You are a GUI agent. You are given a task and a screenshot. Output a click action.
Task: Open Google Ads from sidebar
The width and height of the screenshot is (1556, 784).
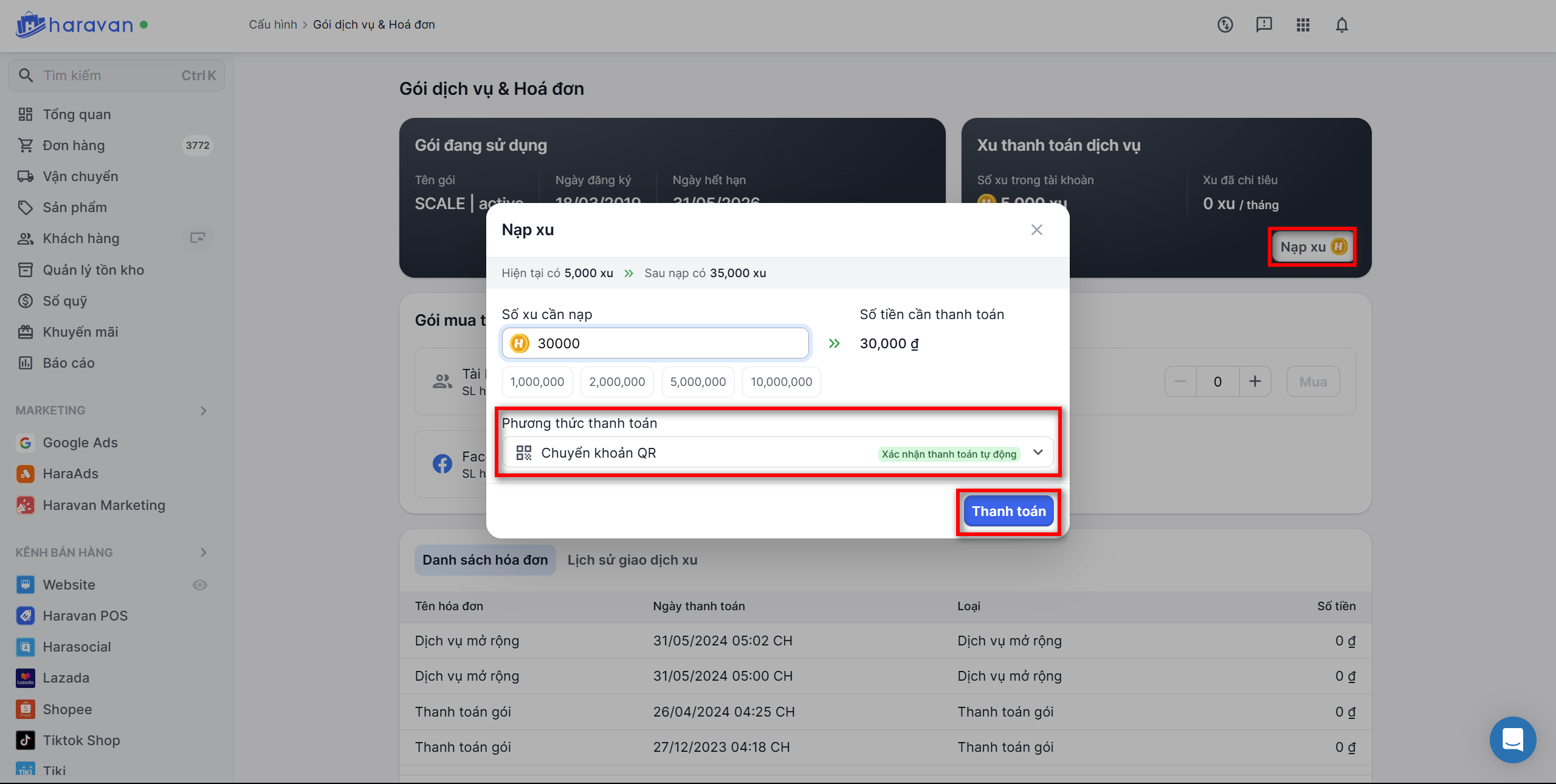coord(80,442)
